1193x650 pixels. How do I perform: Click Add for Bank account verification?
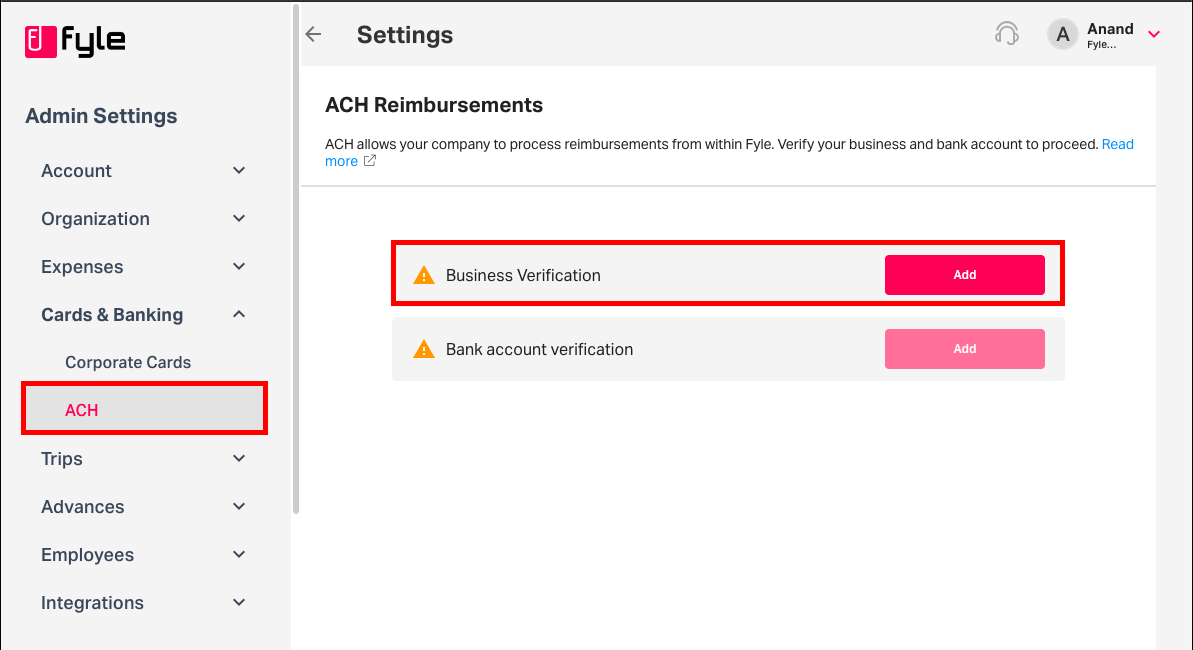(964, 349)
